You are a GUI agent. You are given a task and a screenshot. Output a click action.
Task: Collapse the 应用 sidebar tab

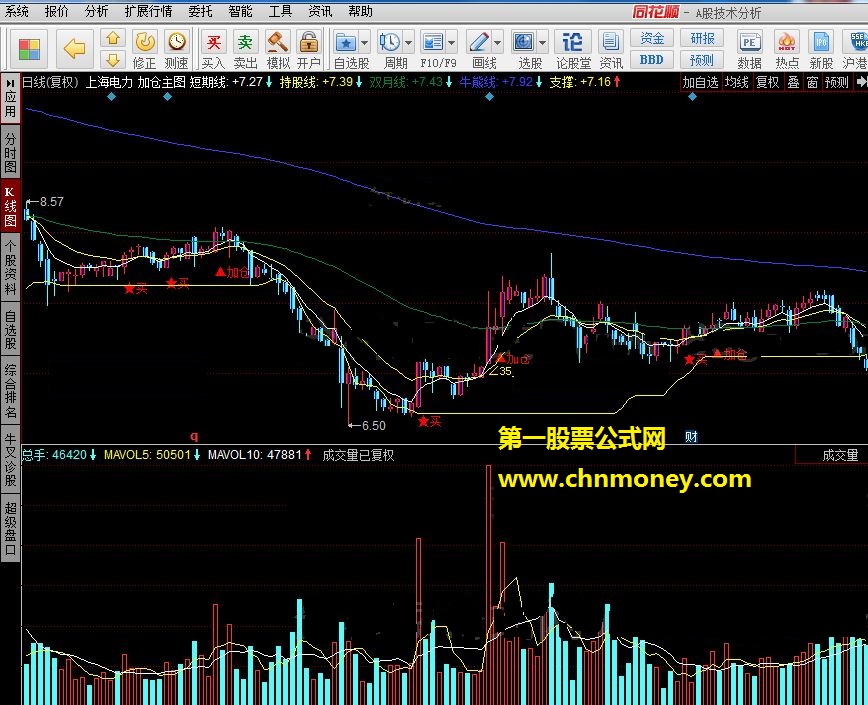(10, 97)
